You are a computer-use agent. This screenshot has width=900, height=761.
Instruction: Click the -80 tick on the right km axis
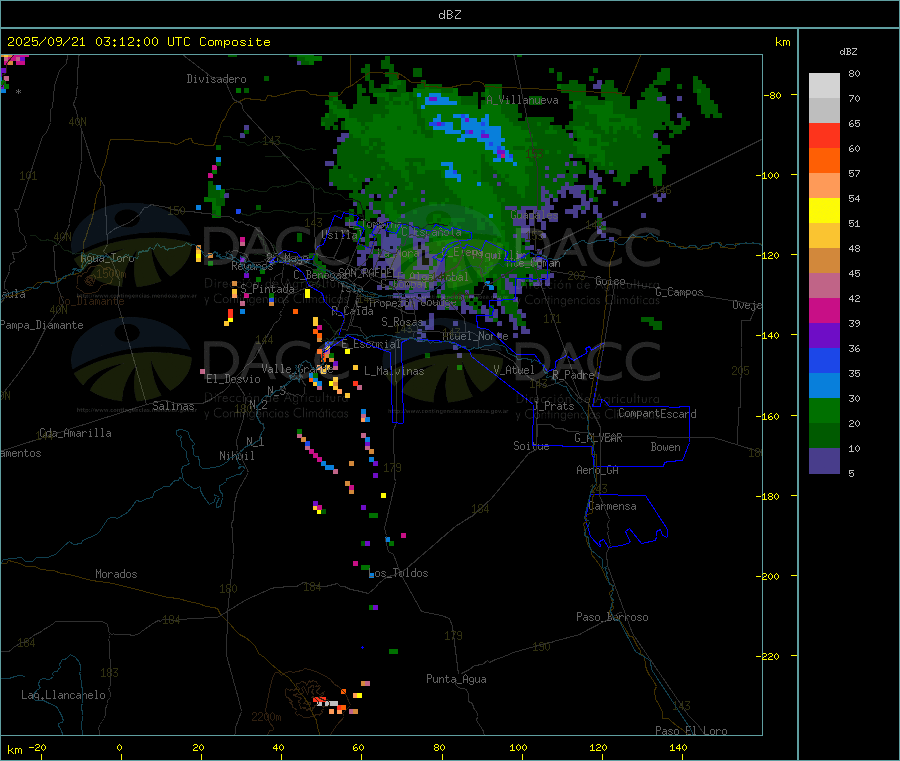[773, 95]
